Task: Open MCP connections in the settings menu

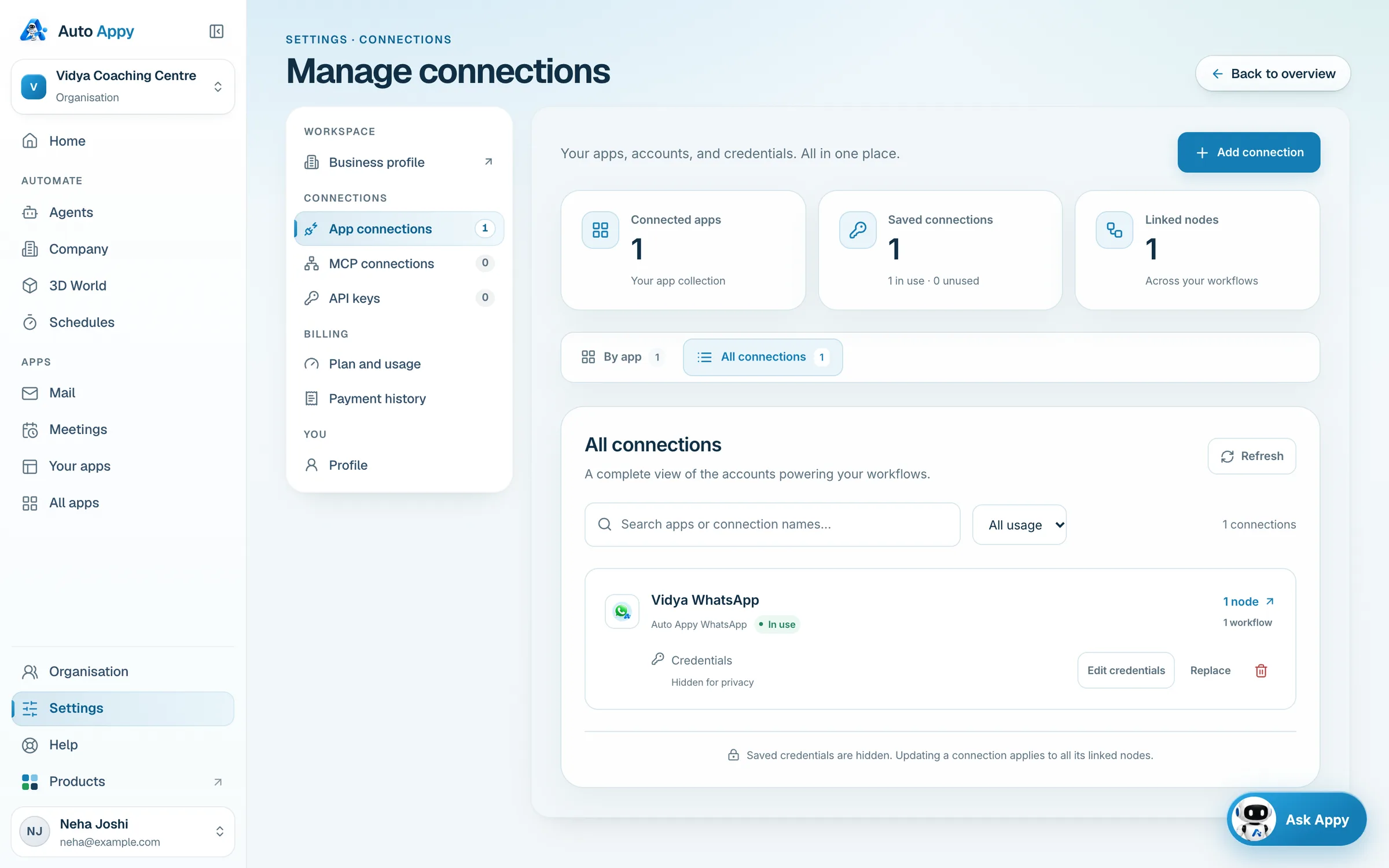Action: click(x=399, y=264)
